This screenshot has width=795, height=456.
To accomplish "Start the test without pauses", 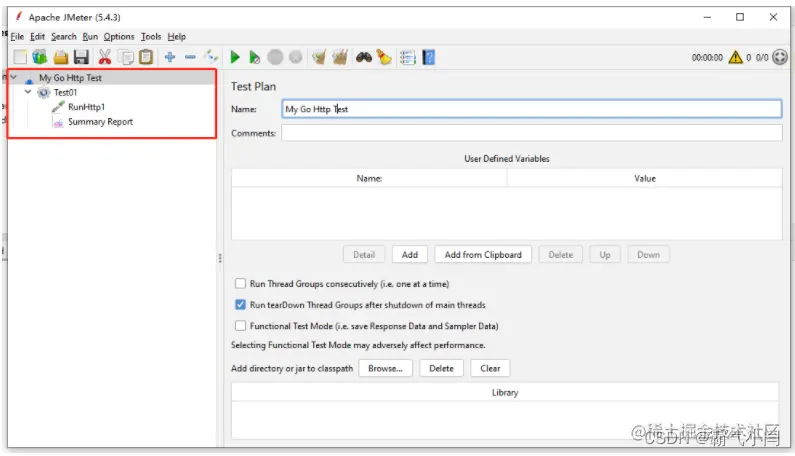I will pyautogui.click(x=255, y=57).
